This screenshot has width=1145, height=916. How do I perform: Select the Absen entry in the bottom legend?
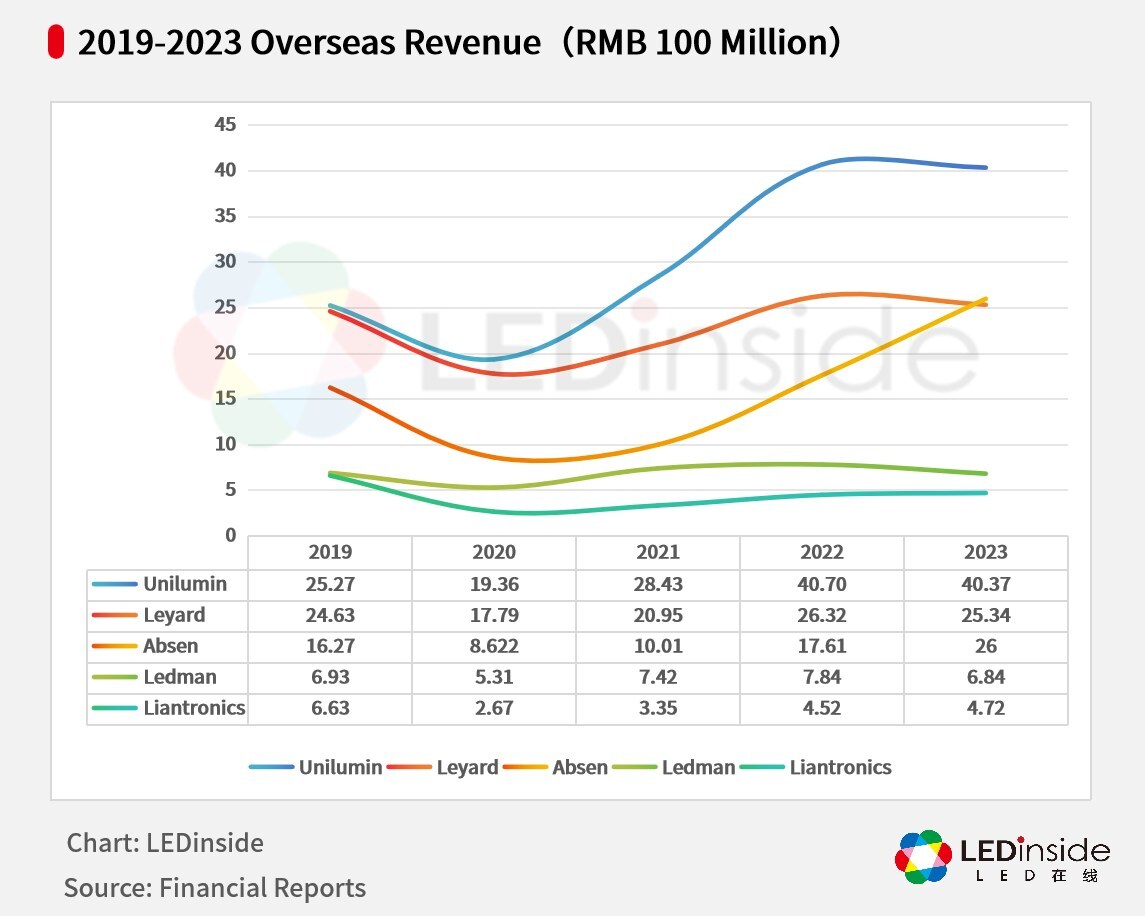tap(579, 767)
